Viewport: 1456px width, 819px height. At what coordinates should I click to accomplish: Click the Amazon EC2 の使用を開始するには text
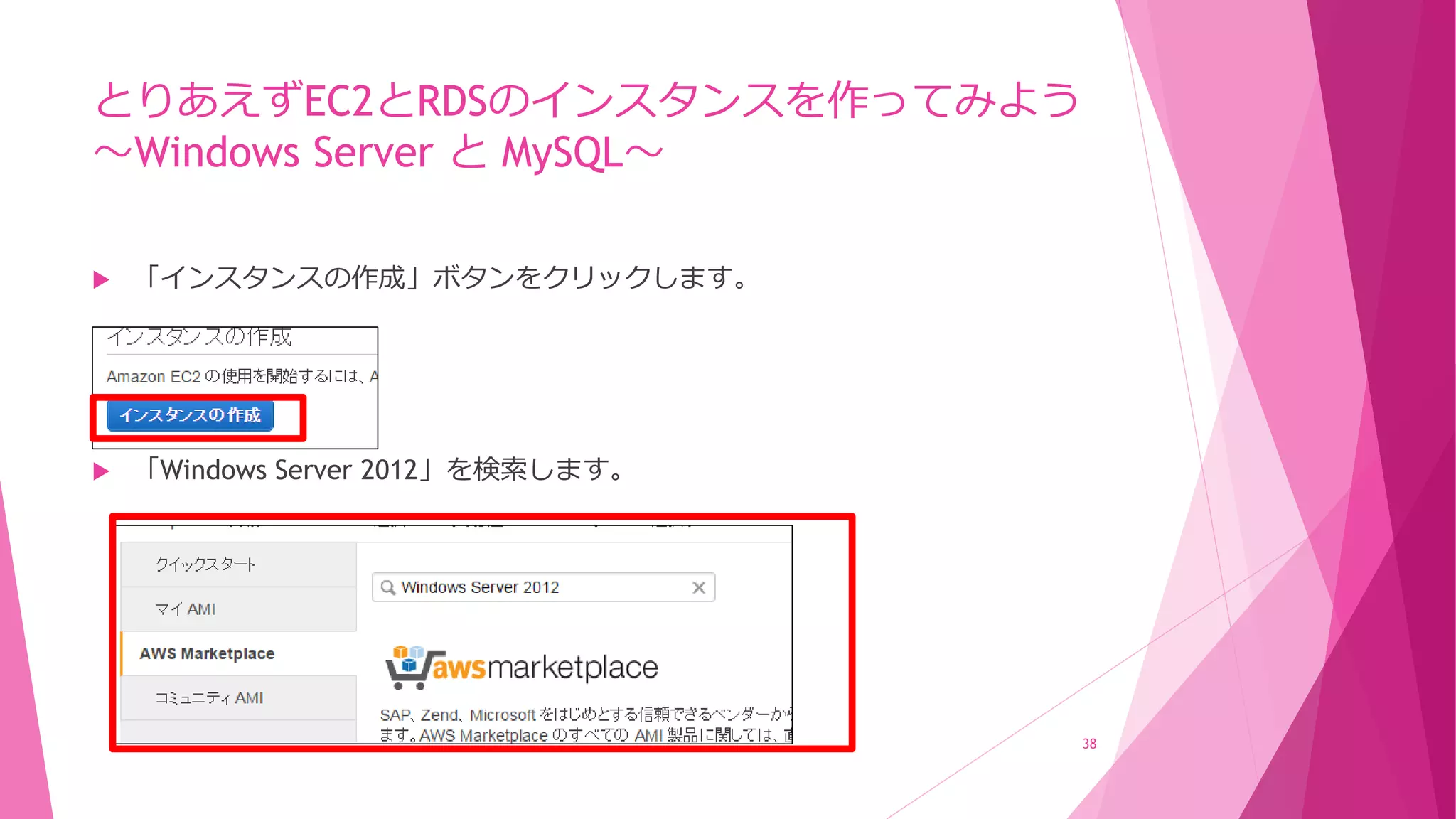242,376
